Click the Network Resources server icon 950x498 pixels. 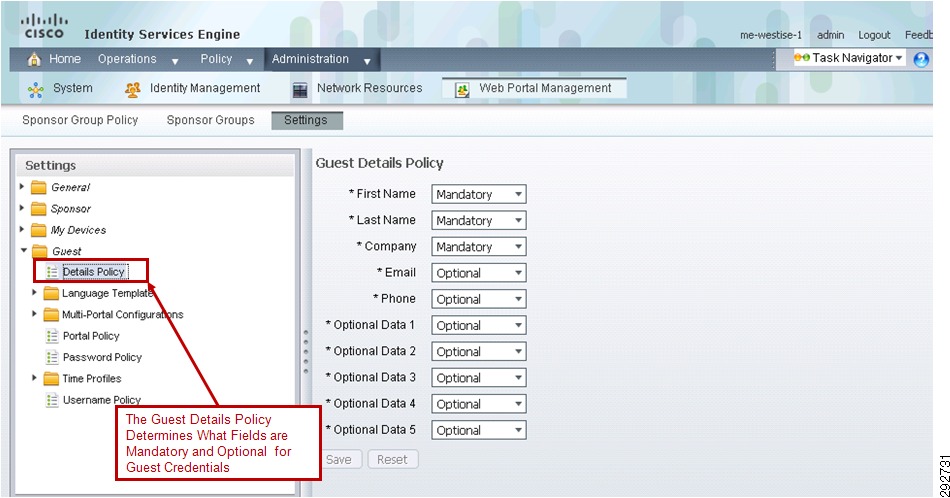pos(300,90)
